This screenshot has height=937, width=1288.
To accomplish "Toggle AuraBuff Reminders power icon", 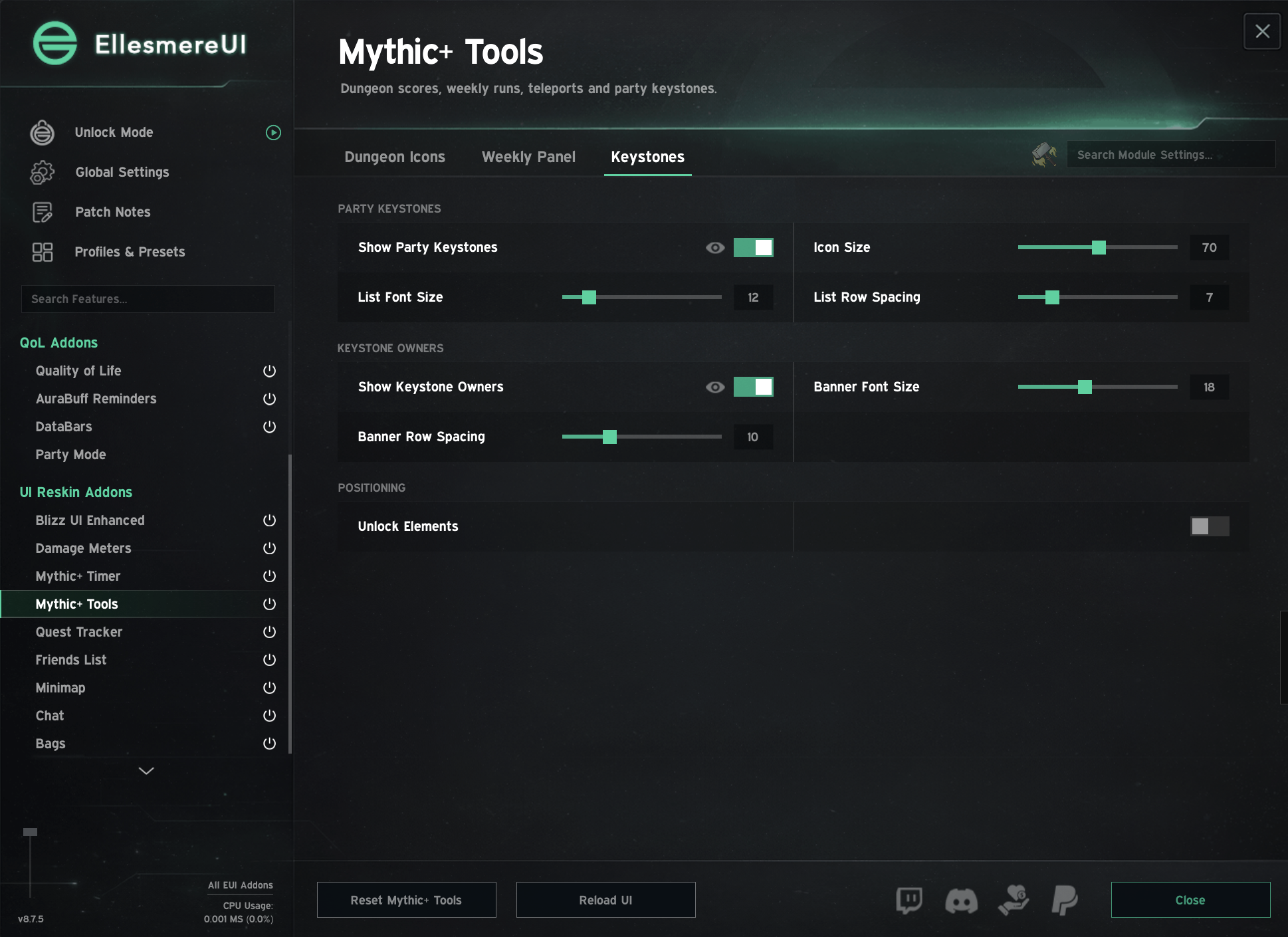I will 269,399.
